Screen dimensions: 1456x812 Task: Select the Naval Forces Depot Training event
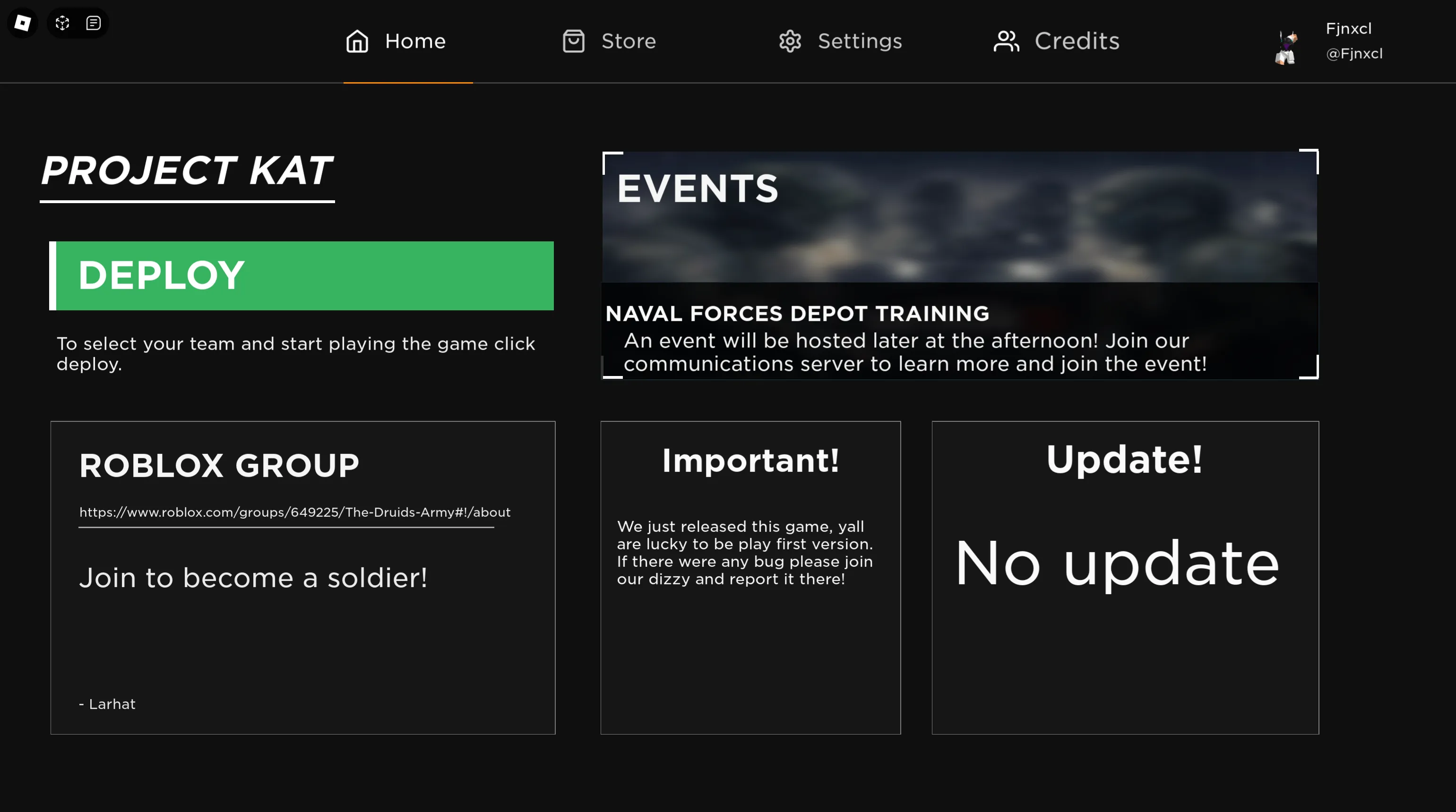coord(797,314)
